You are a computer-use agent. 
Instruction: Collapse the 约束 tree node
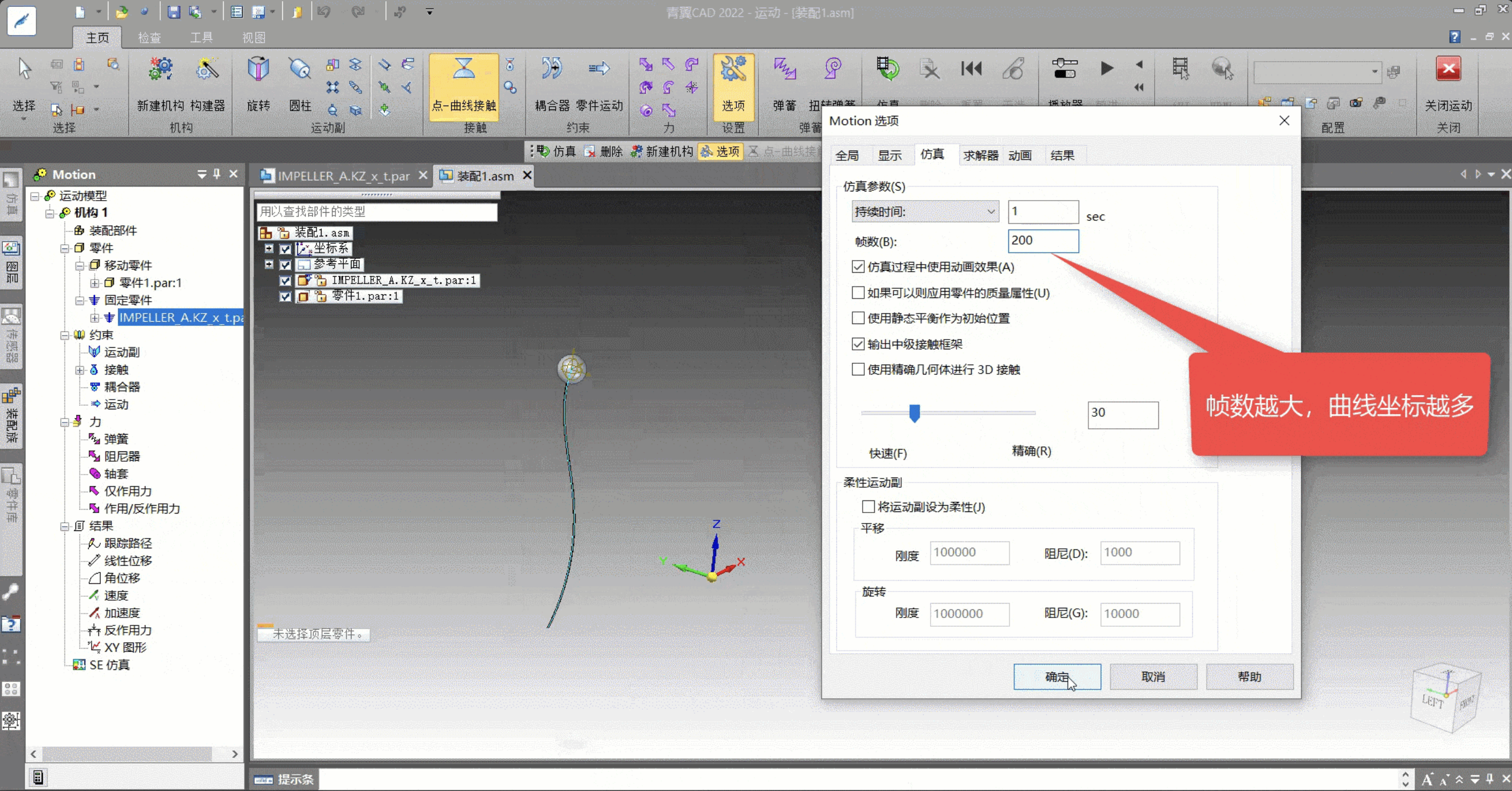click(65, 336)
